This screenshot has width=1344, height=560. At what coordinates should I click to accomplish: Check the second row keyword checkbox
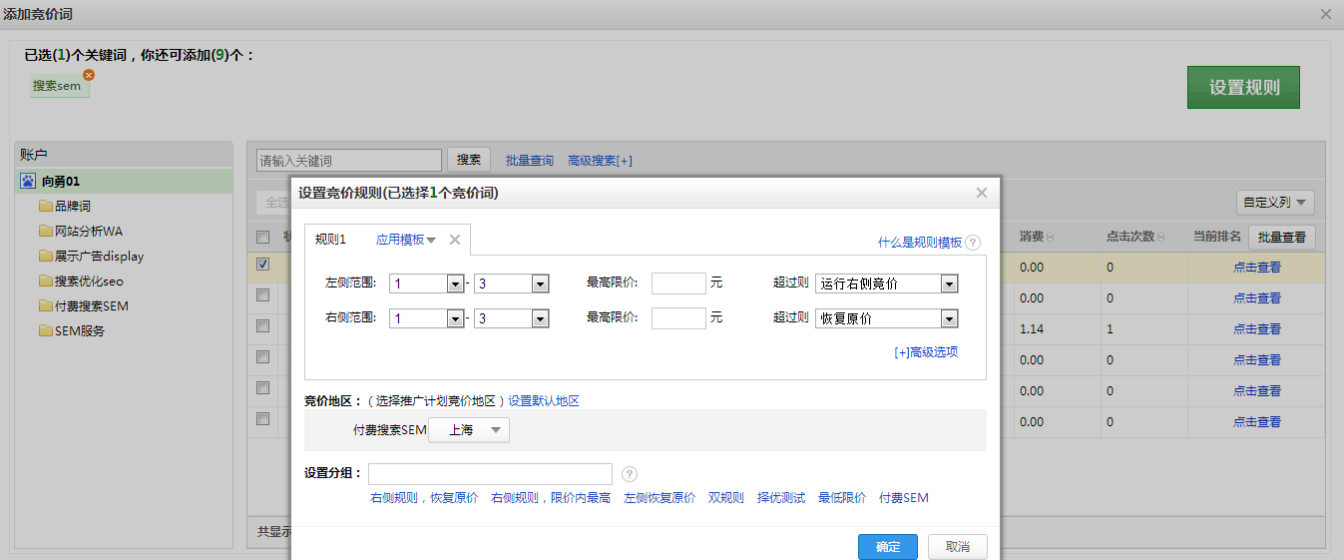pyautogui.click(x=263, y=295)
